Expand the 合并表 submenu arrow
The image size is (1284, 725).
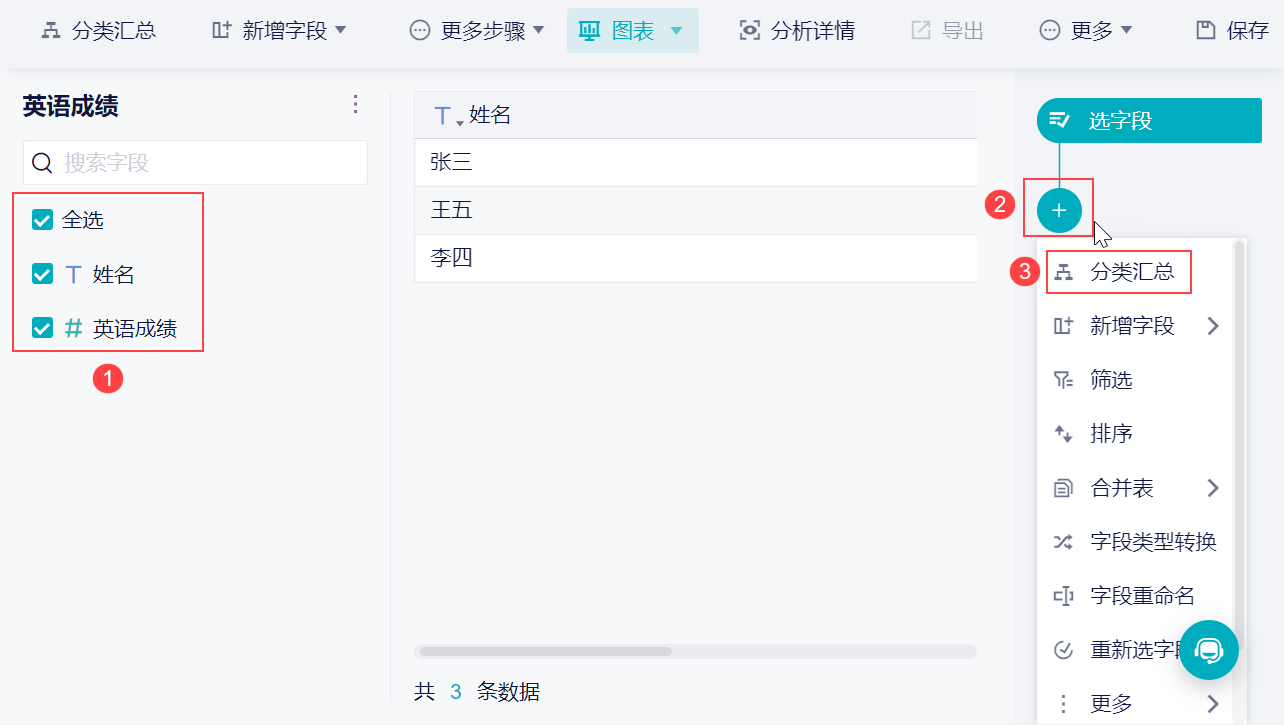(x=1213, y=488)
